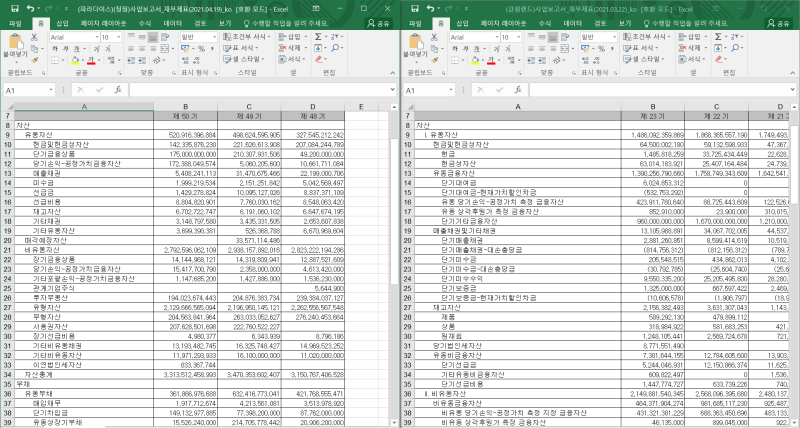Paste clipboard in left Excel window

pos(16,46)
